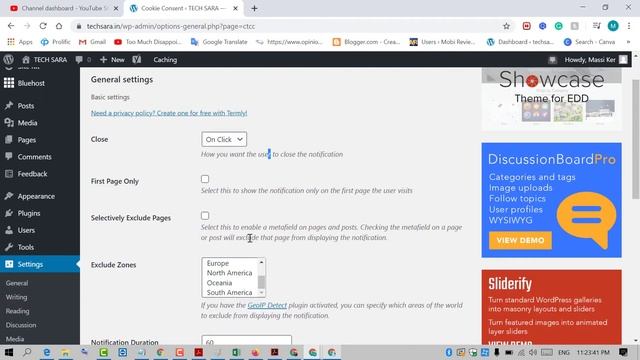Open the Writing settings submenu

16,297
